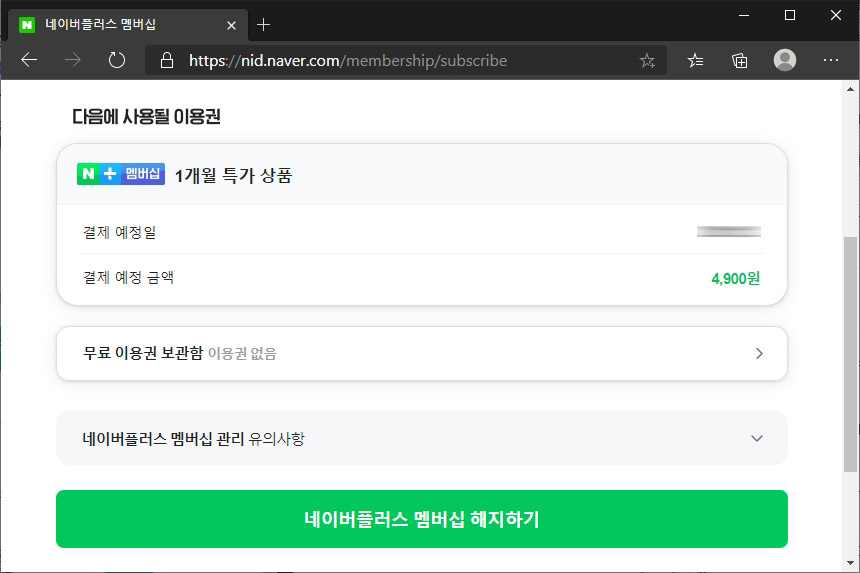Click the 결제 예정 금액 label

tap(128, 277)
